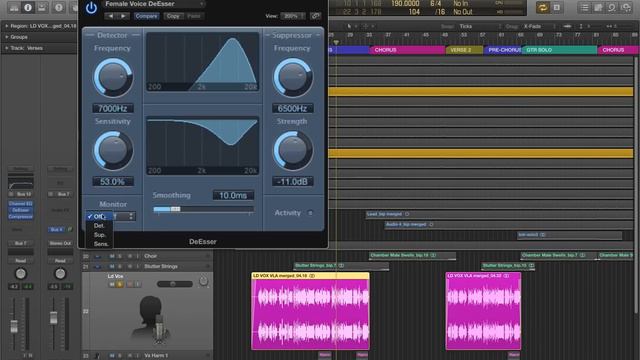Mute the Stutter Strings track

pos(112,266)
